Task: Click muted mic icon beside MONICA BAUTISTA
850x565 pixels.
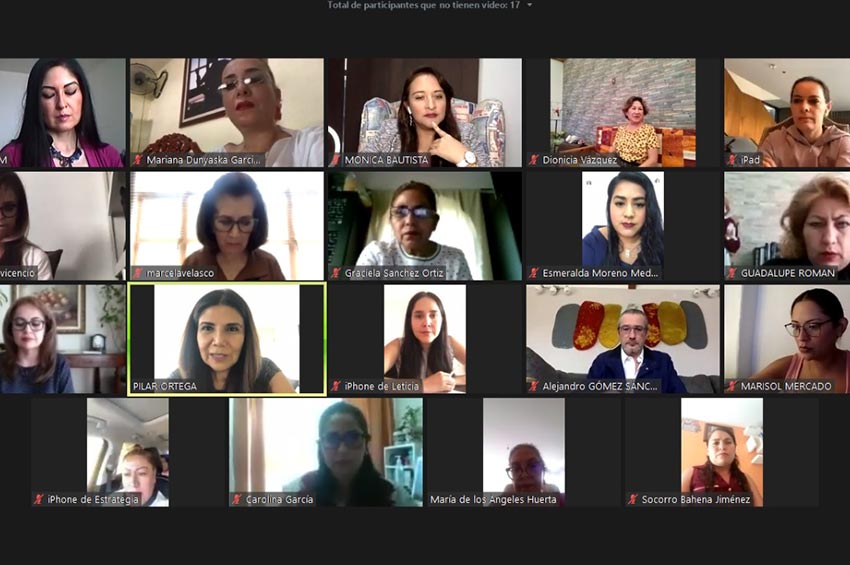Action: [336, 160]
